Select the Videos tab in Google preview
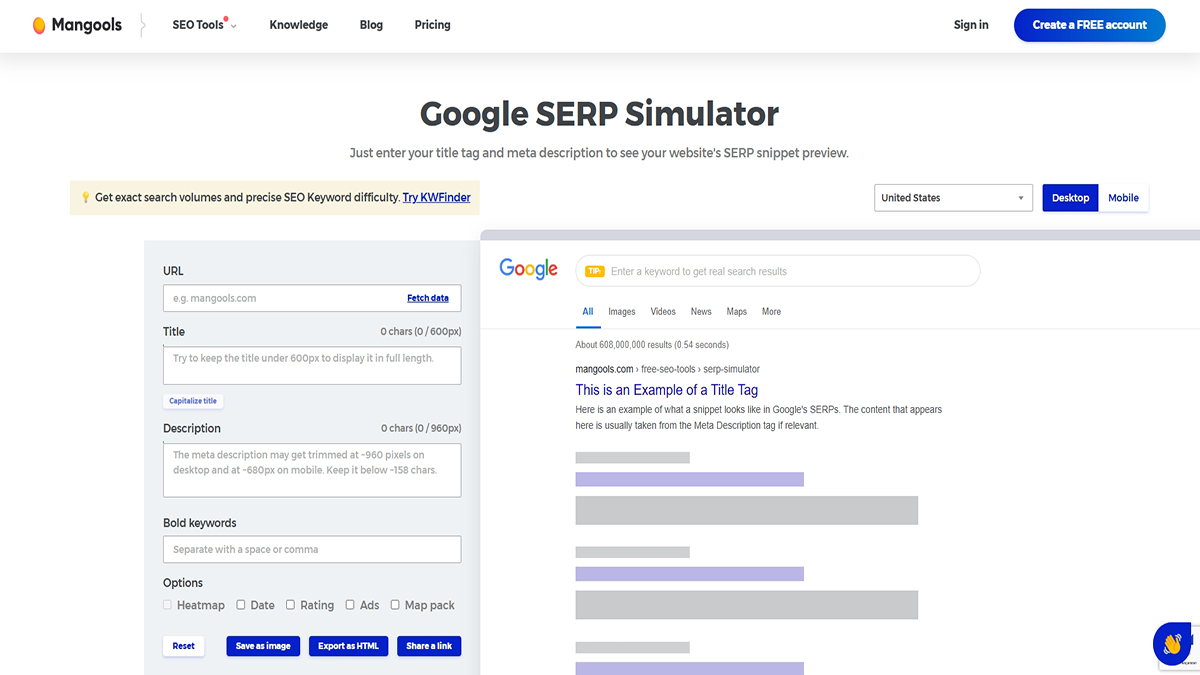Screen dimensions: 1200x675 pyautogui.click(x=663, y=312)
